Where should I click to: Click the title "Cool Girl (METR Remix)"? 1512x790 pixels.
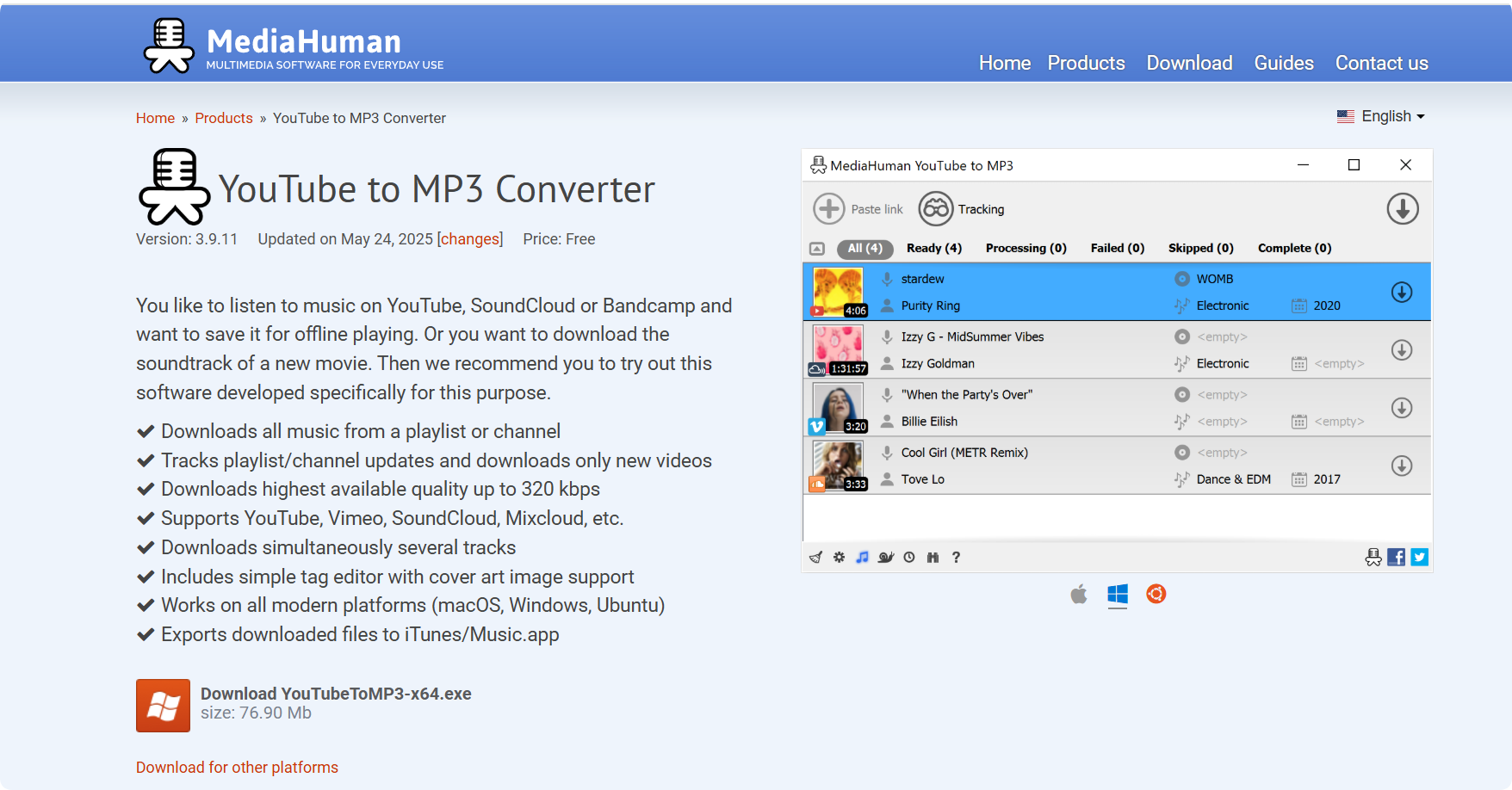point(964,452)
